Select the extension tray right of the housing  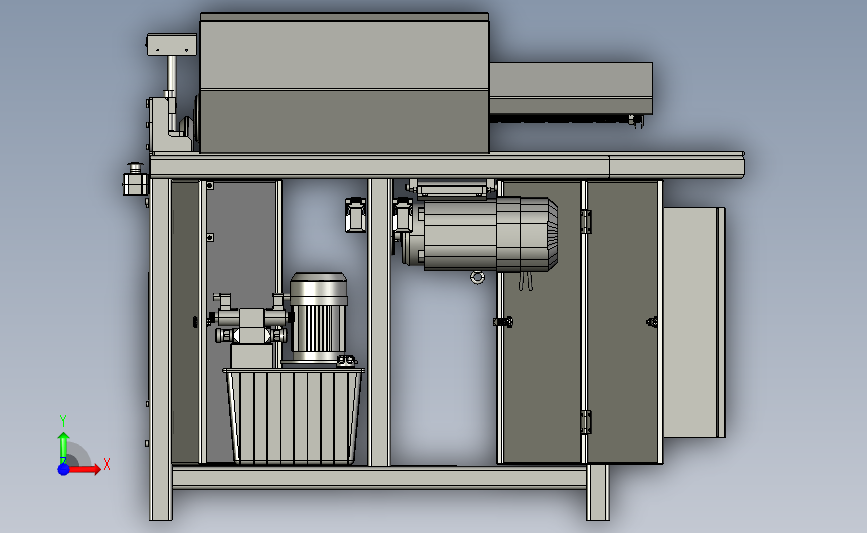(x=571, y=88)
